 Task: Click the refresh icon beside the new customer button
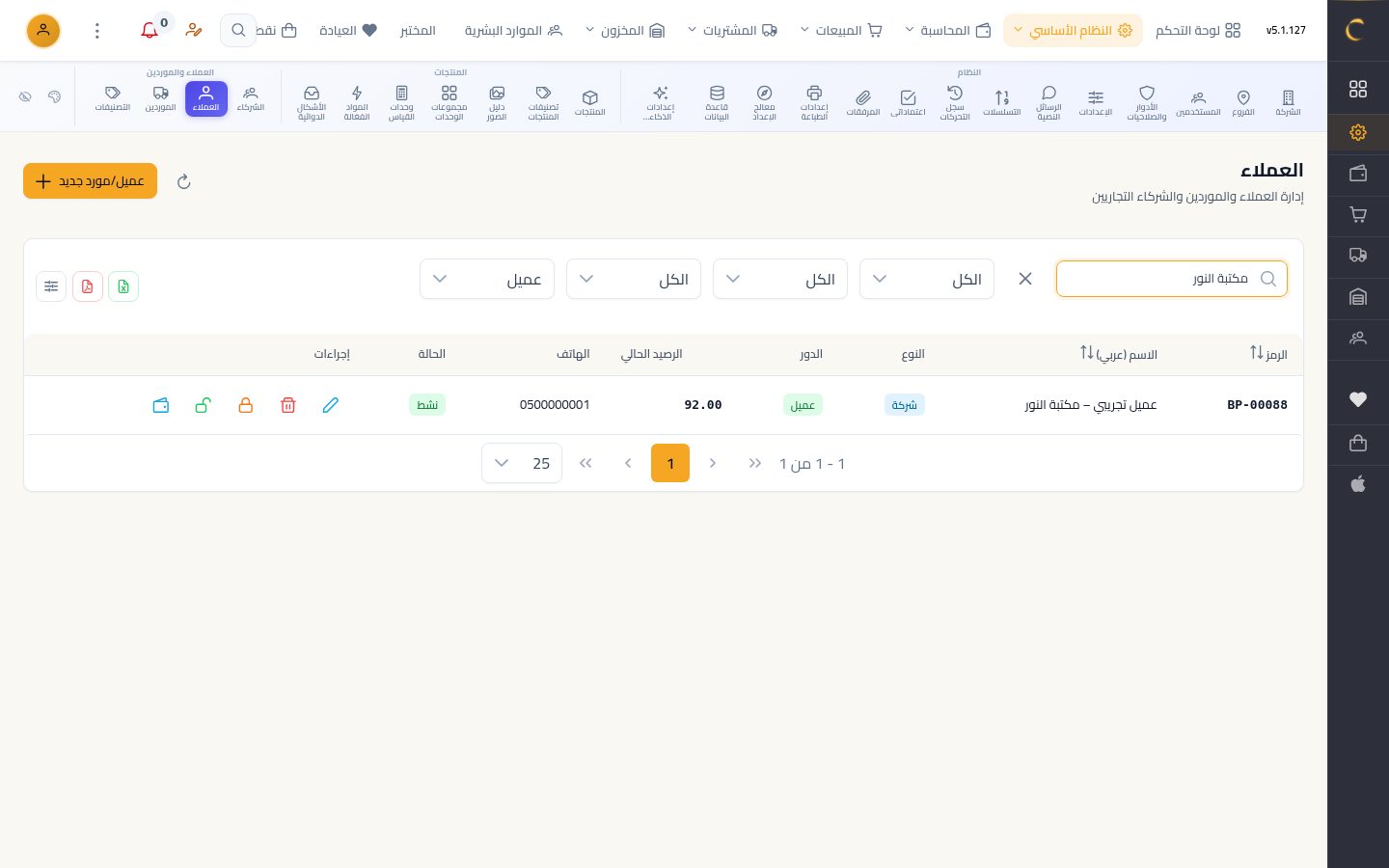[x=184, y=181]
